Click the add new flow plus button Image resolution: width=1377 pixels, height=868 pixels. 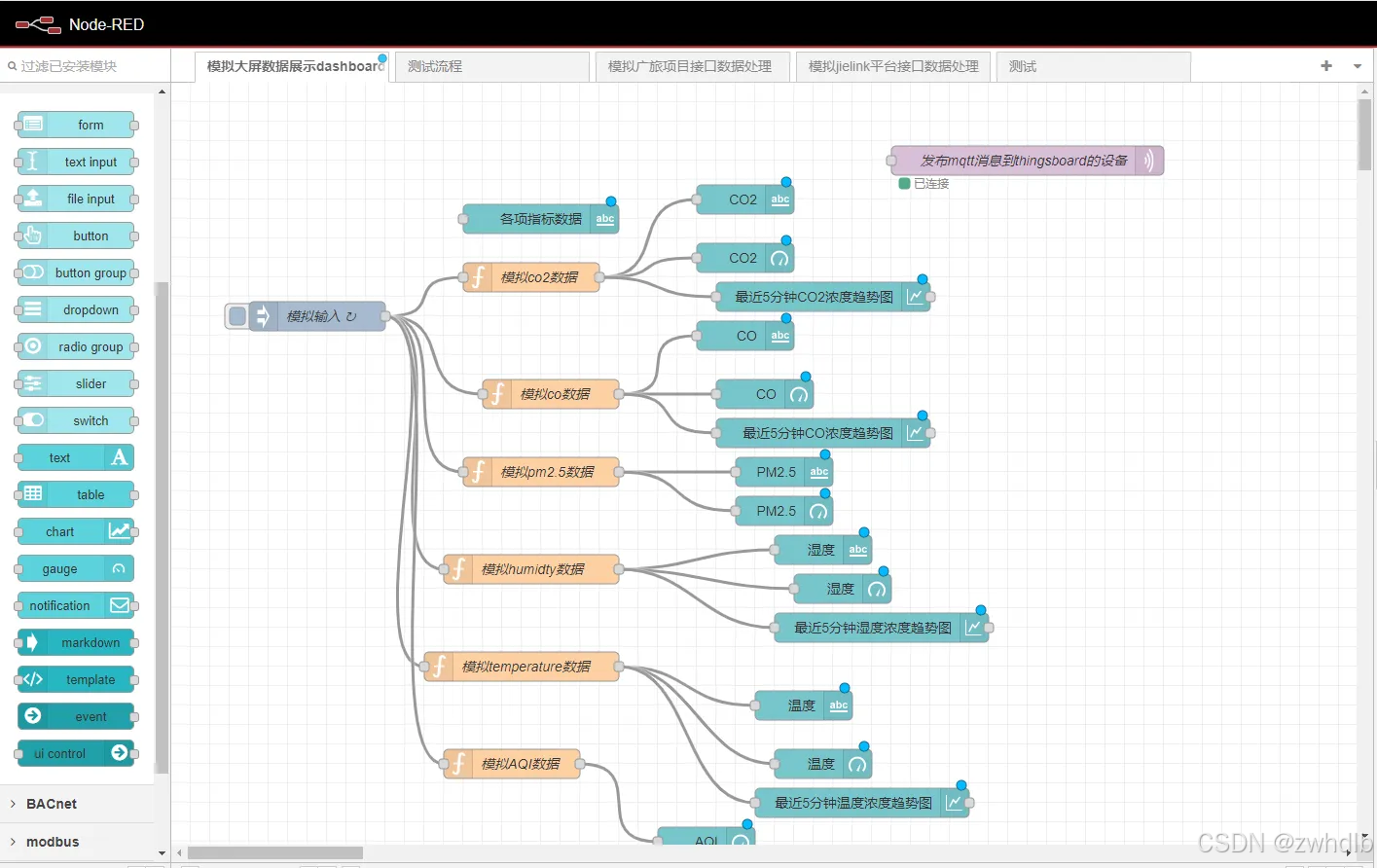(1325, 66)
